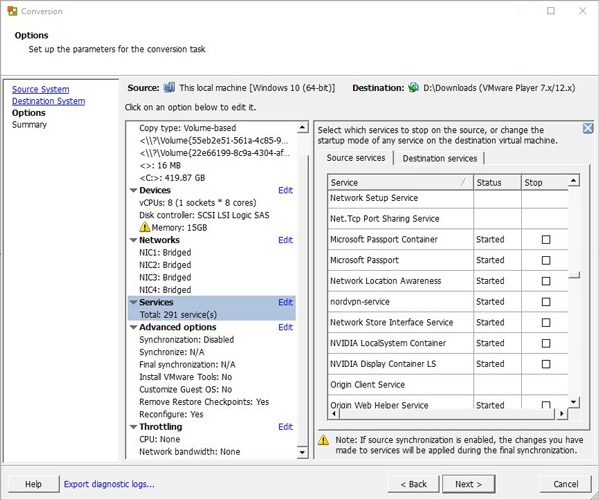Enable Stop for nordvpn-service
599x500 pixels.
(x=546, y=302)
